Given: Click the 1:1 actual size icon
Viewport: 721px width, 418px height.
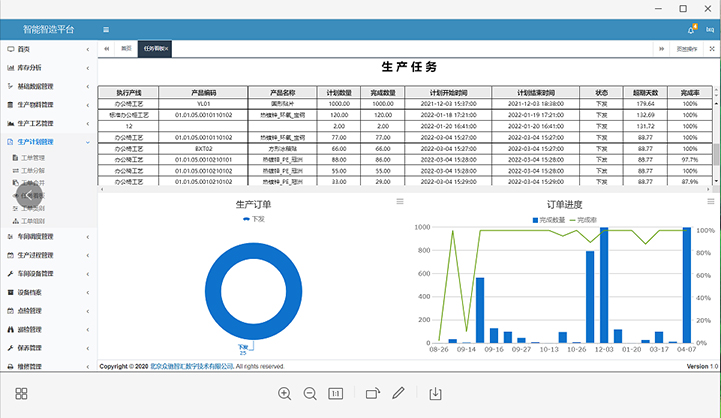Looking at the screenshot, I should tap(336, 394).
